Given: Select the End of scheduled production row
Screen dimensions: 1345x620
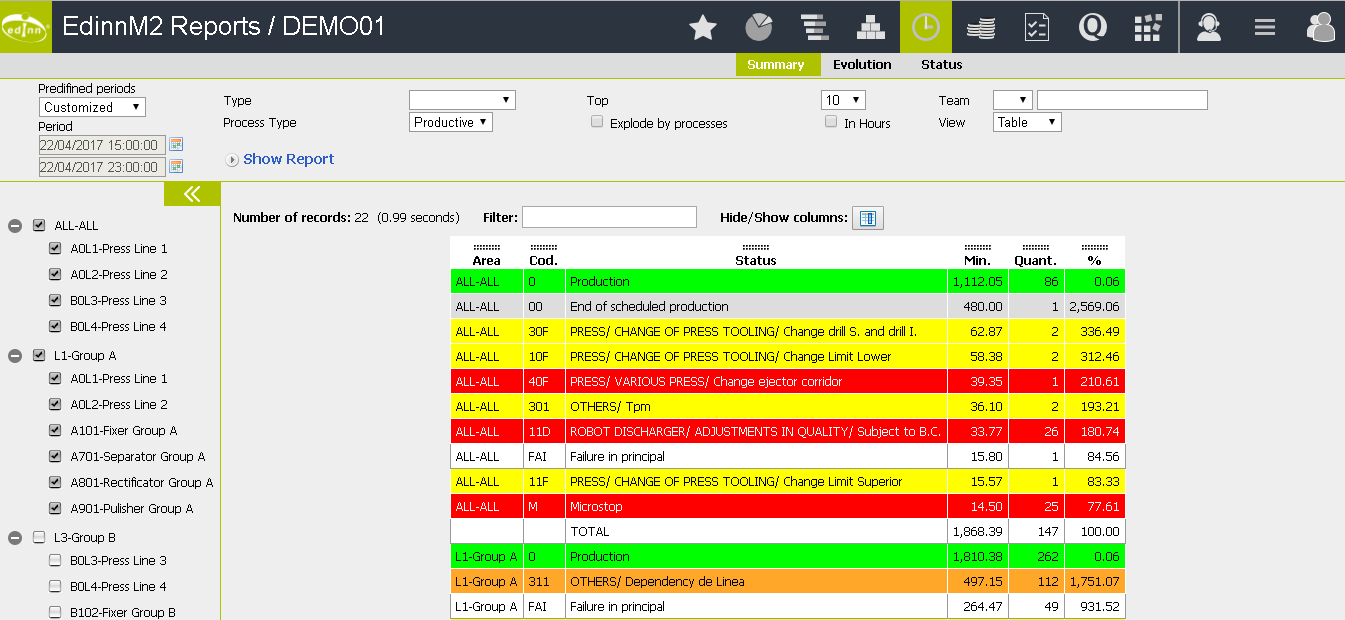Looking at the screenshot, I should (788, 307).
